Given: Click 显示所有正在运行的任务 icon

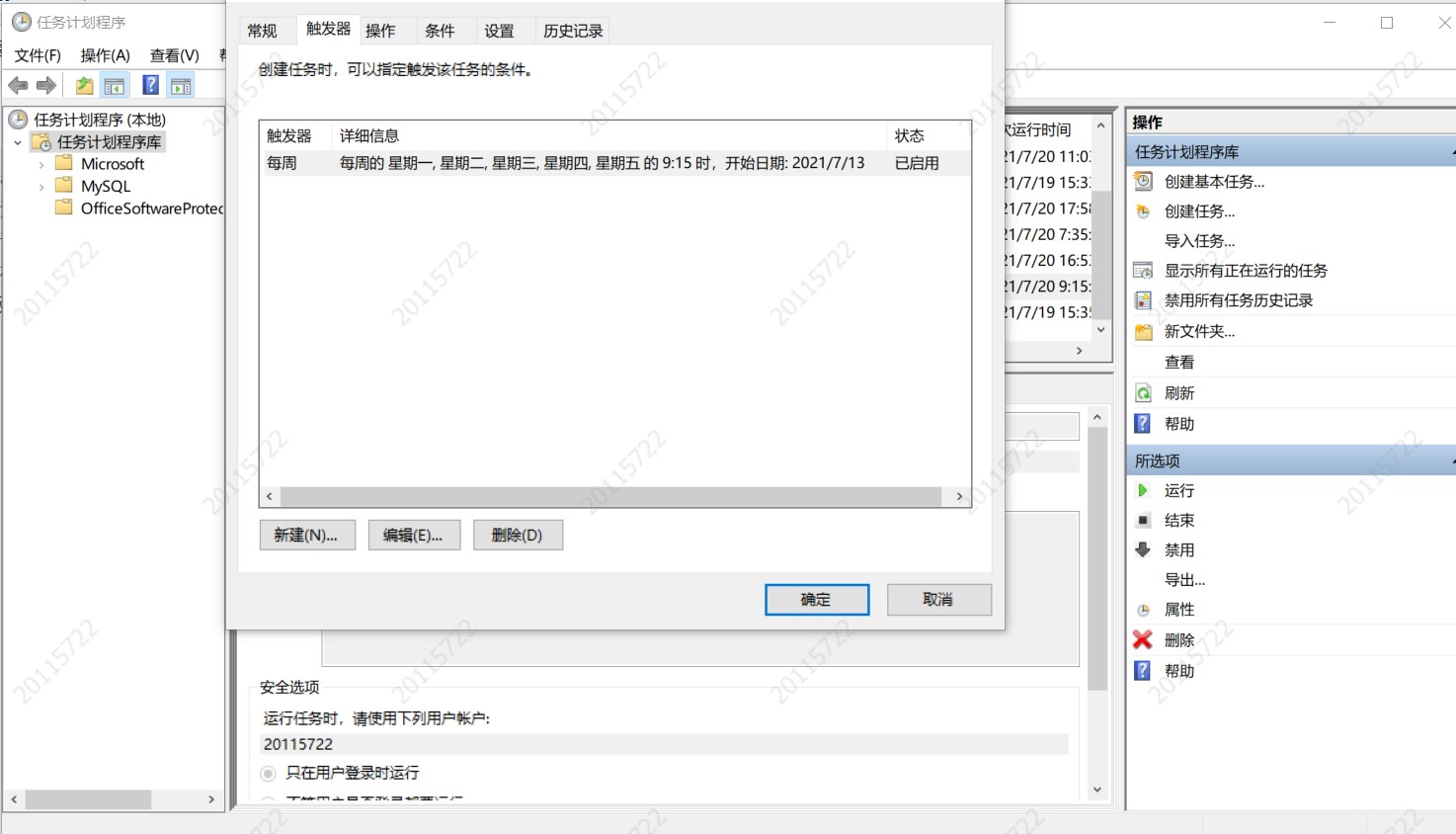Looking at the screenshot, I should (1143, 271).
